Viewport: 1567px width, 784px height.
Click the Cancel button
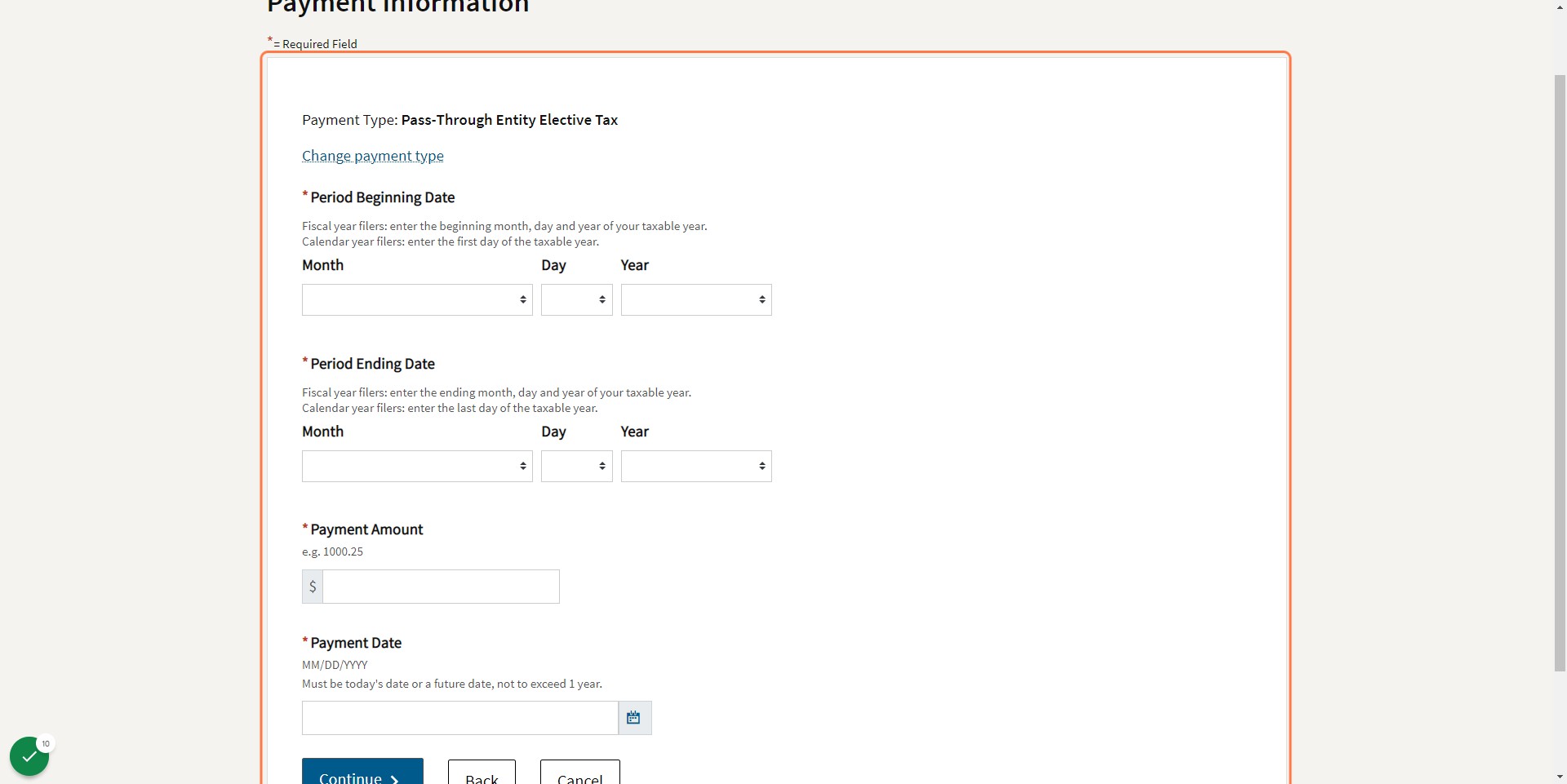pos(580,773)
